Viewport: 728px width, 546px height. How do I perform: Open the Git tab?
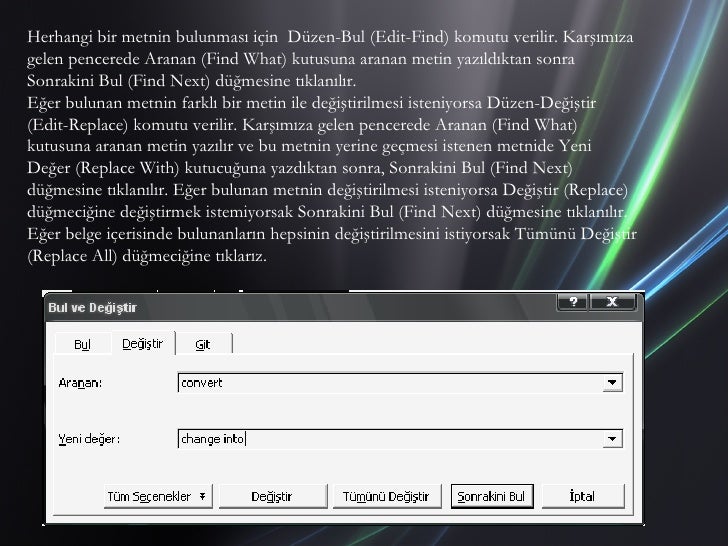tap(203, 344)
